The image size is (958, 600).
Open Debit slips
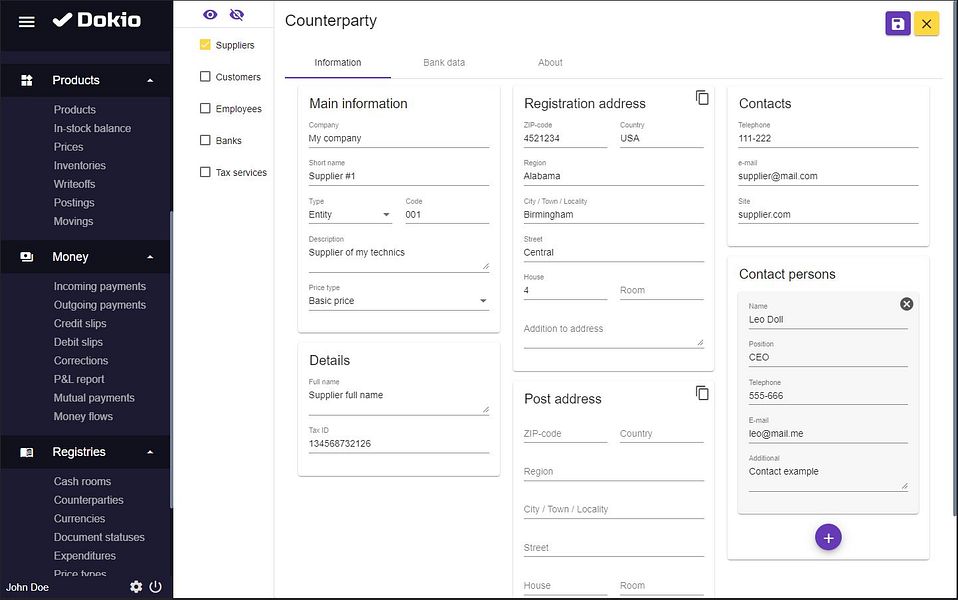(x=78, y=342)
